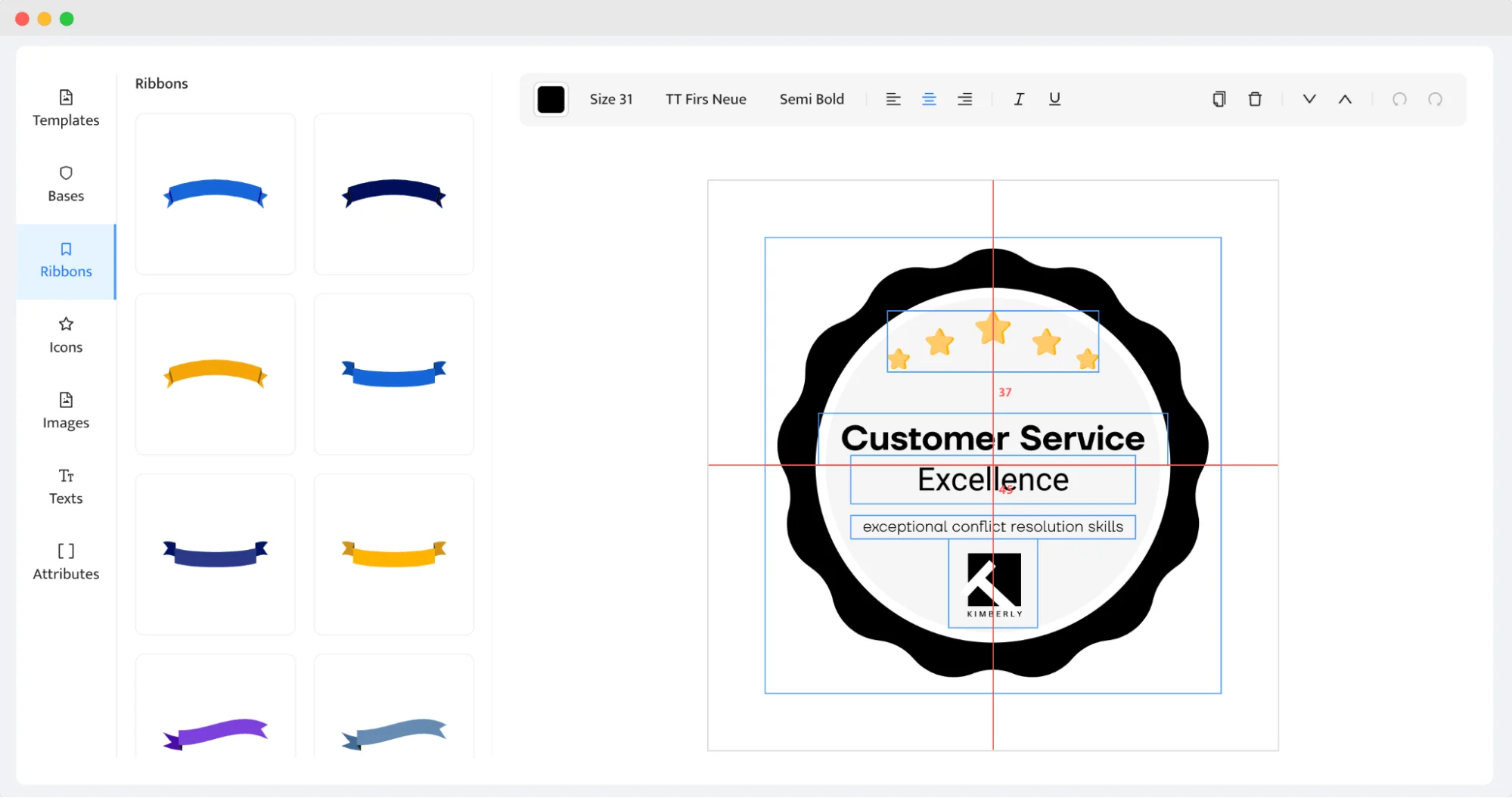
Task: Duplicate the selected element
Action: [x=1219, y=99]
